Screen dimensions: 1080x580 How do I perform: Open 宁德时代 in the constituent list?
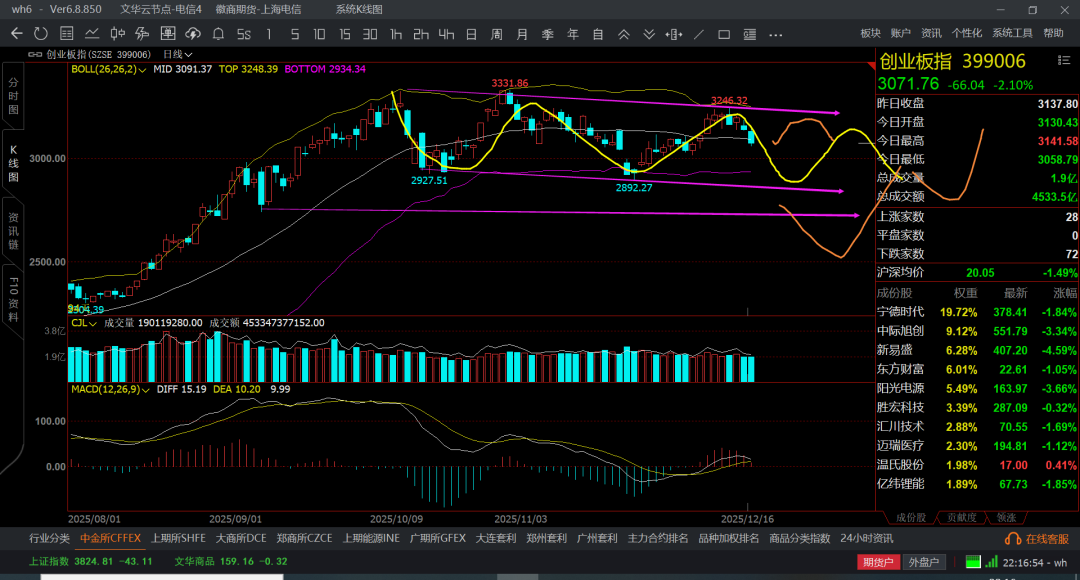click(x=901, y=311)
